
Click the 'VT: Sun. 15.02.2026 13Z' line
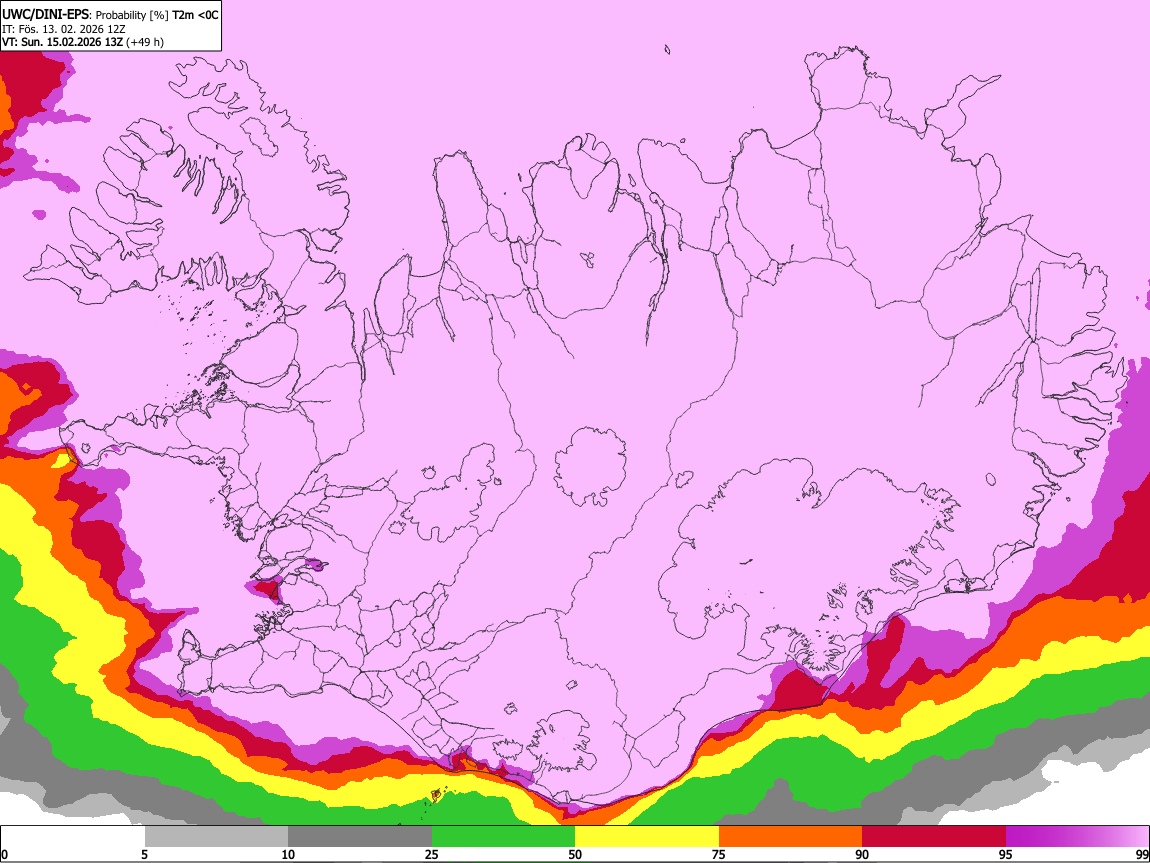[x=62, y=42]
